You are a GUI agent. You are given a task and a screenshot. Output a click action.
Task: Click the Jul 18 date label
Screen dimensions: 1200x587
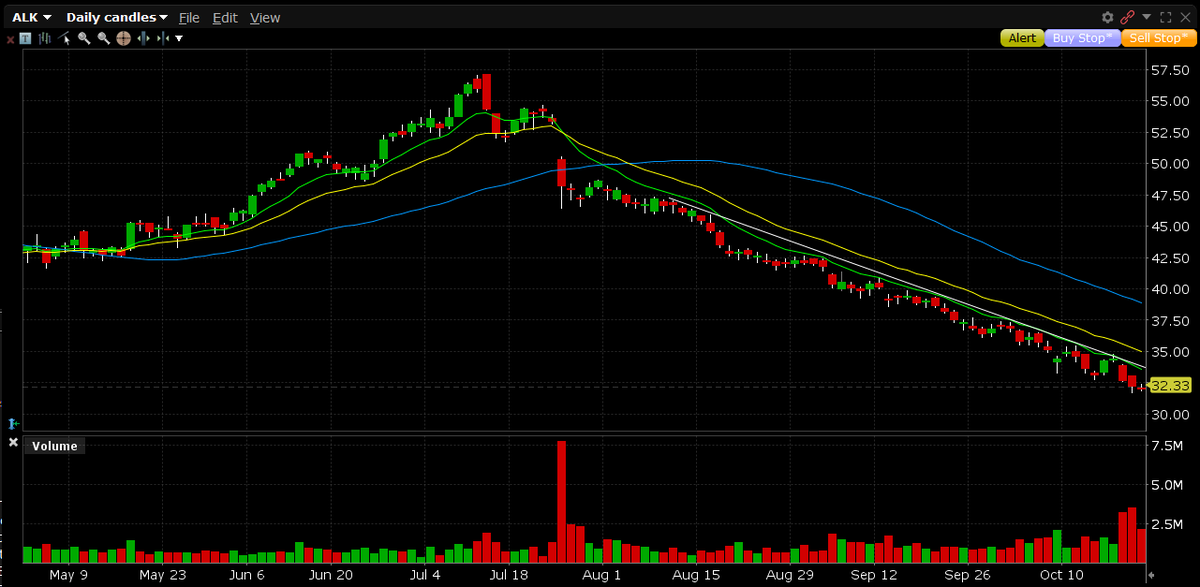click(509, 575)
